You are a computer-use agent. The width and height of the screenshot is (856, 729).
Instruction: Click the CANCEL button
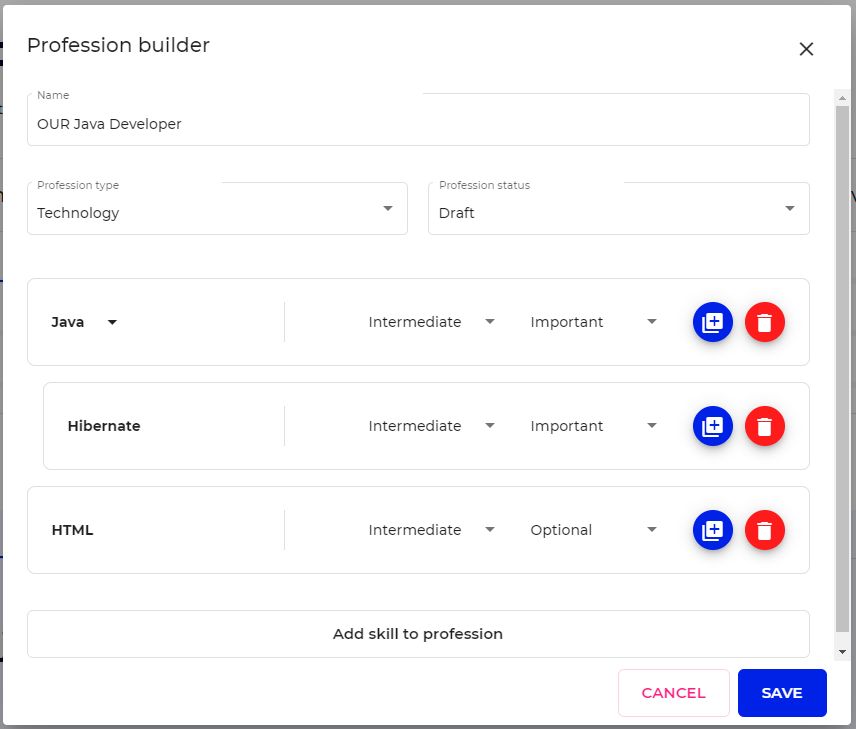673,693
